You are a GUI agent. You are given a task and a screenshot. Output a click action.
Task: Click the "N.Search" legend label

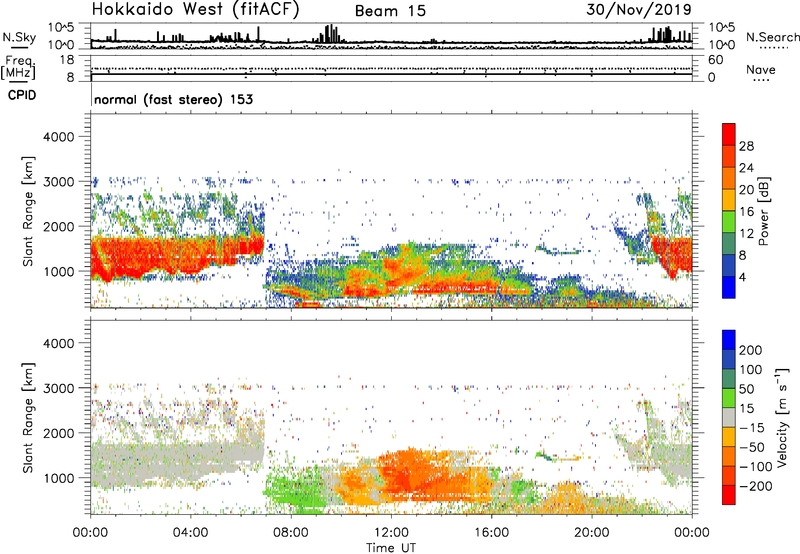click(x=772, y=37)
